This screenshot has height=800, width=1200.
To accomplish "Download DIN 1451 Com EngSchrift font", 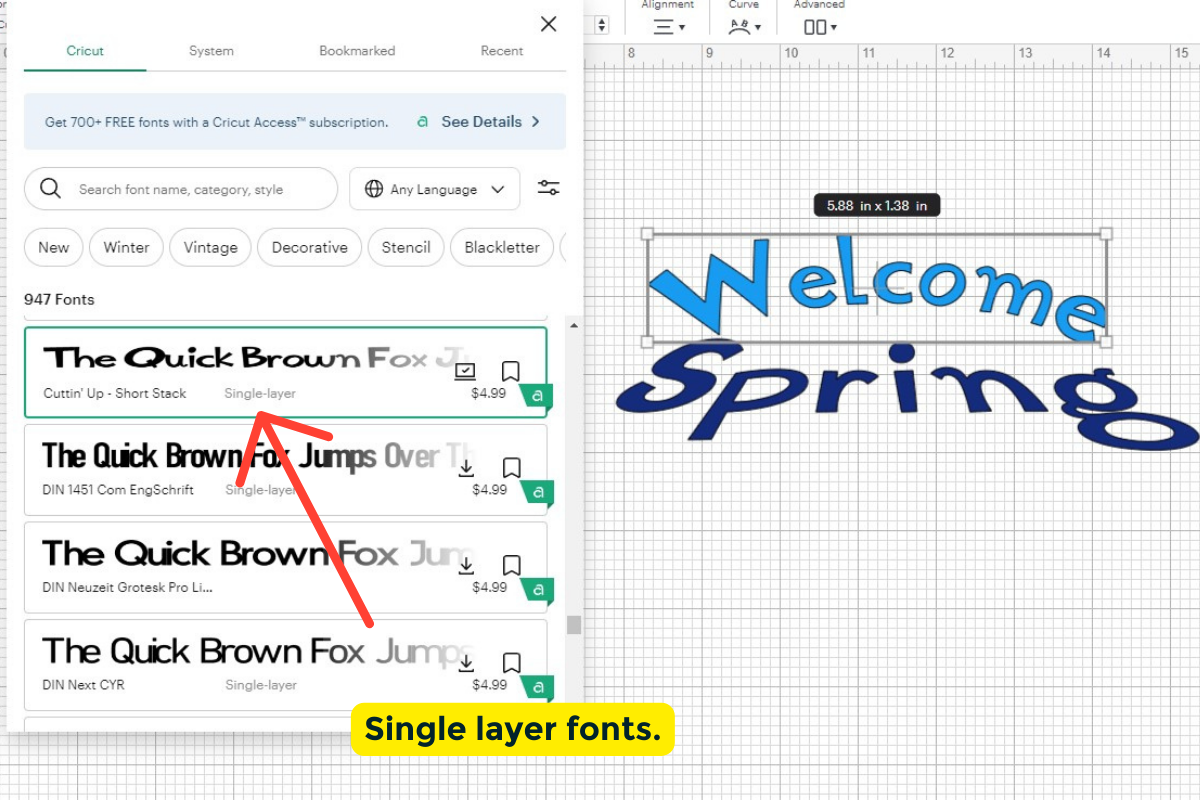I will click(466, 467).
